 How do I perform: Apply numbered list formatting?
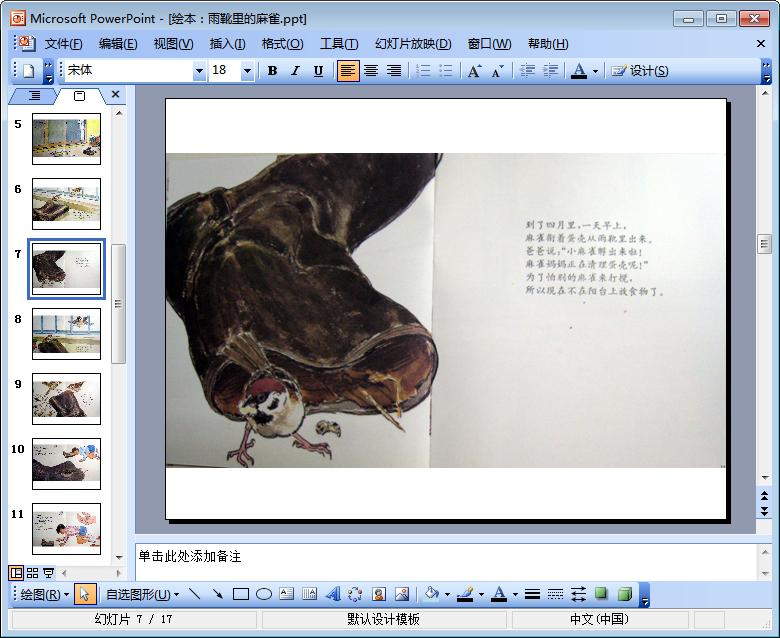click(x=423, y=71)
